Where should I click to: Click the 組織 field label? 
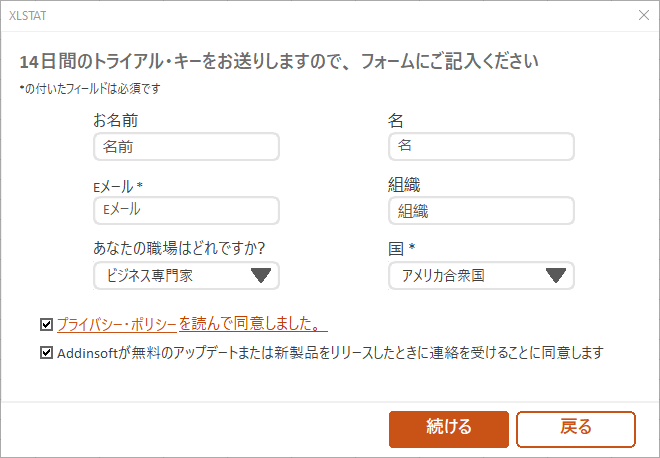pos(403,185)
